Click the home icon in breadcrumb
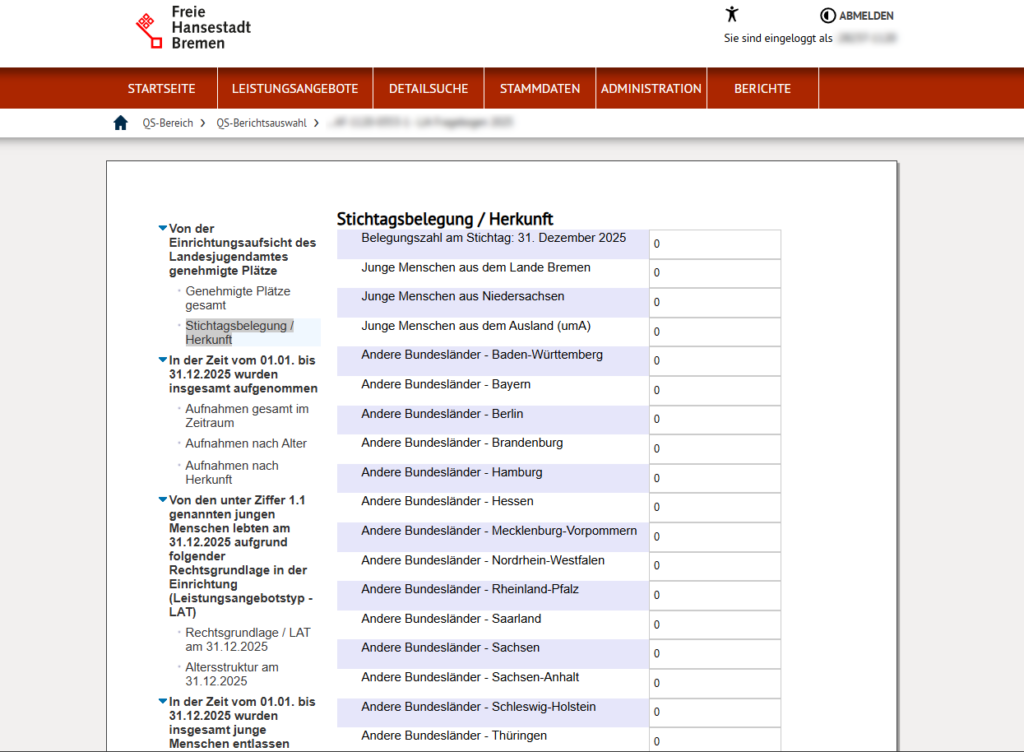 coord(121,123)
